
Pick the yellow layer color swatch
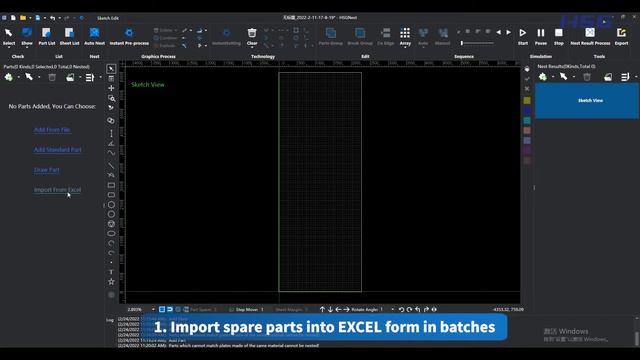coord(527,100)
